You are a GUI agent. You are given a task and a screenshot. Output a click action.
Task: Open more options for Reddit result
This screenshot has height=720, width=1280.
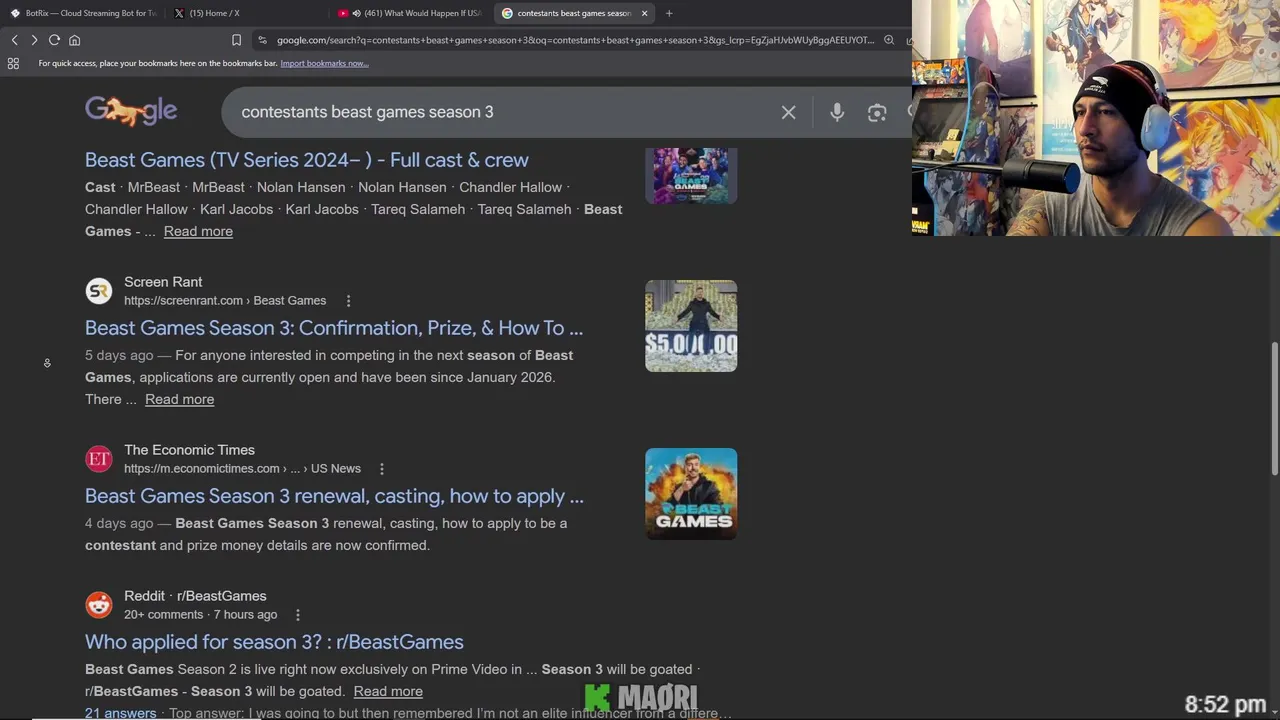tap(297, 615)
